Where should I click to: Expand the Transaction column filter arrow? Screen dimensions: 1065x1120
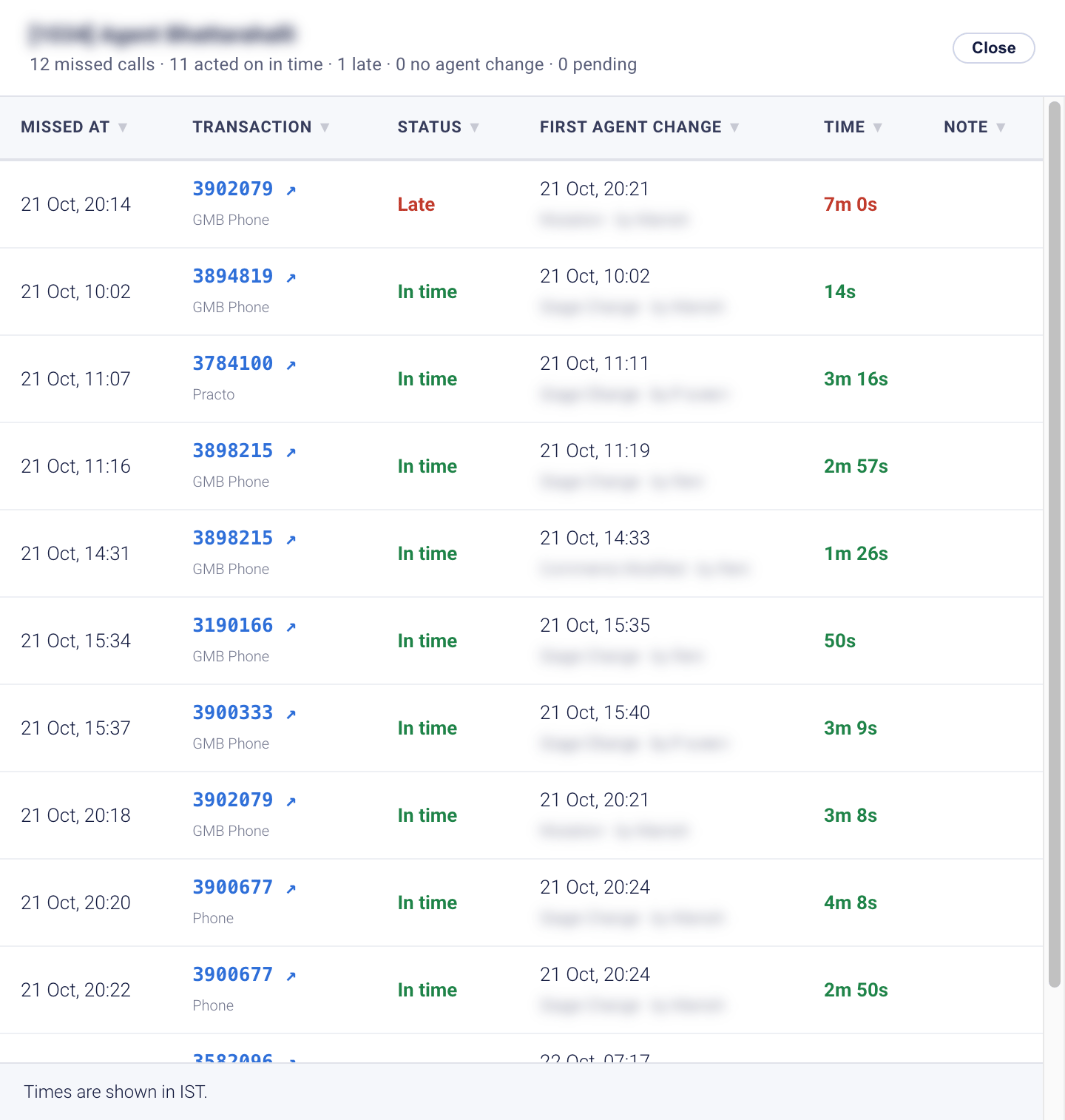click(325, 127)
